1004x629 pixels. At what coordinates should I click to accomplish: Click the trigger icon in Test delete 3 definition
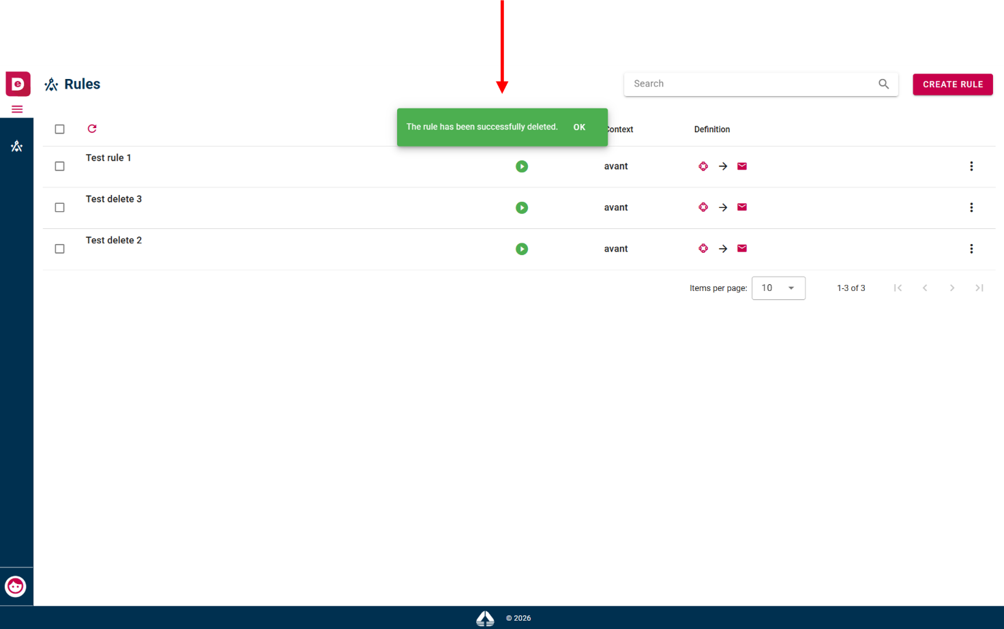click(x=703, y=208)
